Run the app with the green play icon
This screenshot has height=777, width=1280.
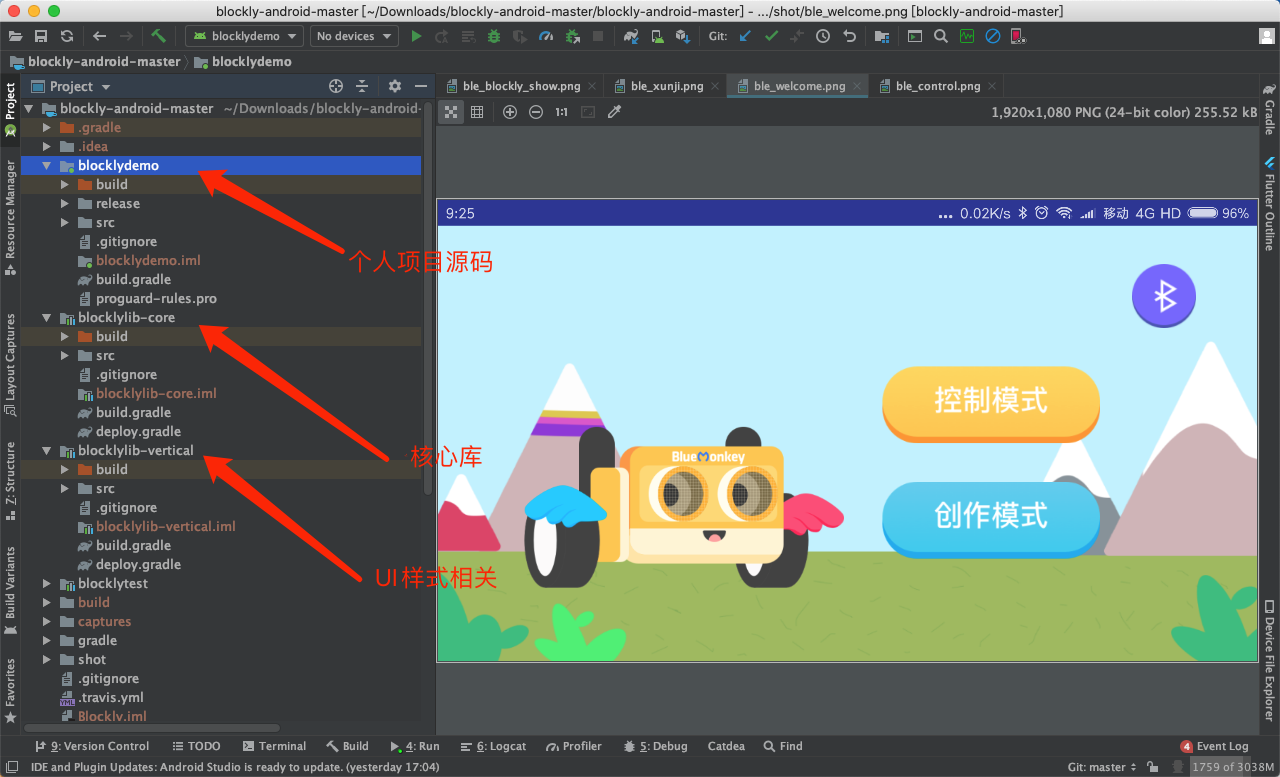tap(416, 36)
